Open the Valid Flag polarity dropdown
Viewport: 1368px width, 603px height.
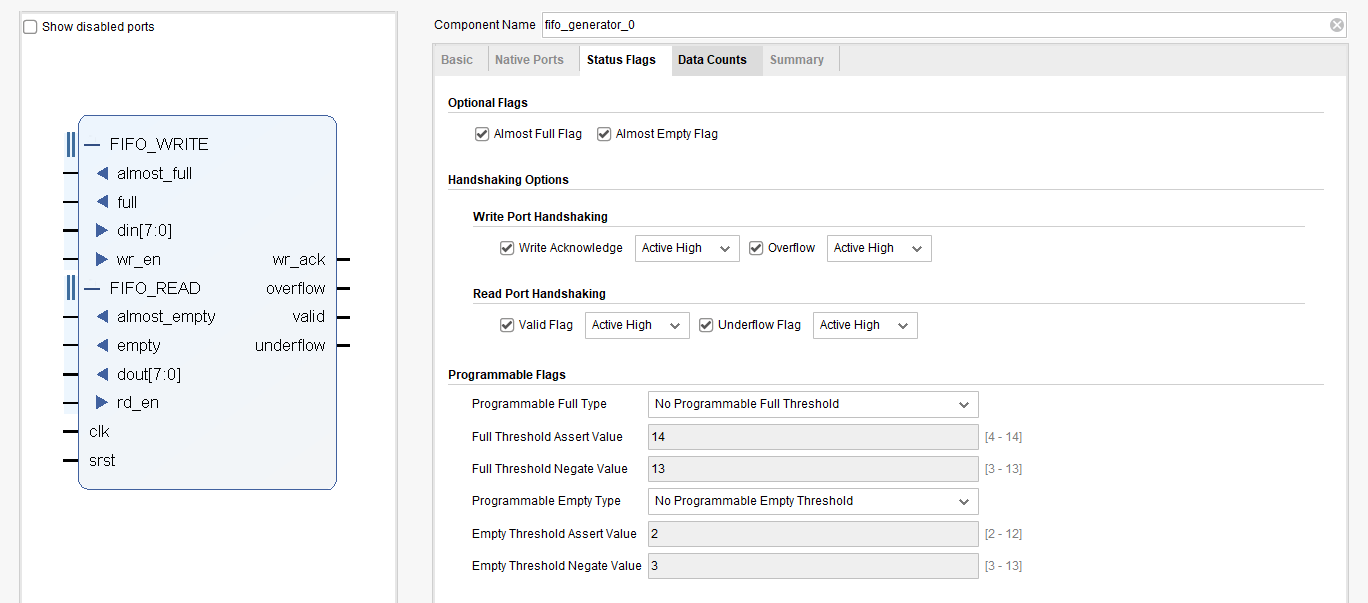coord(636,326)
